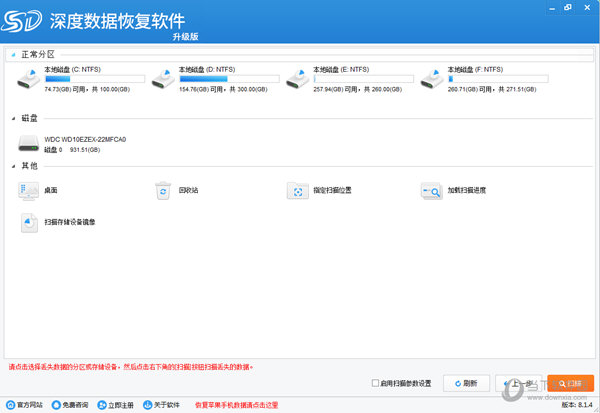600x413 pixels.
Task: Enable scan parameter settings (启用扫描参数设置) checkbox
Action: point(375,383)
